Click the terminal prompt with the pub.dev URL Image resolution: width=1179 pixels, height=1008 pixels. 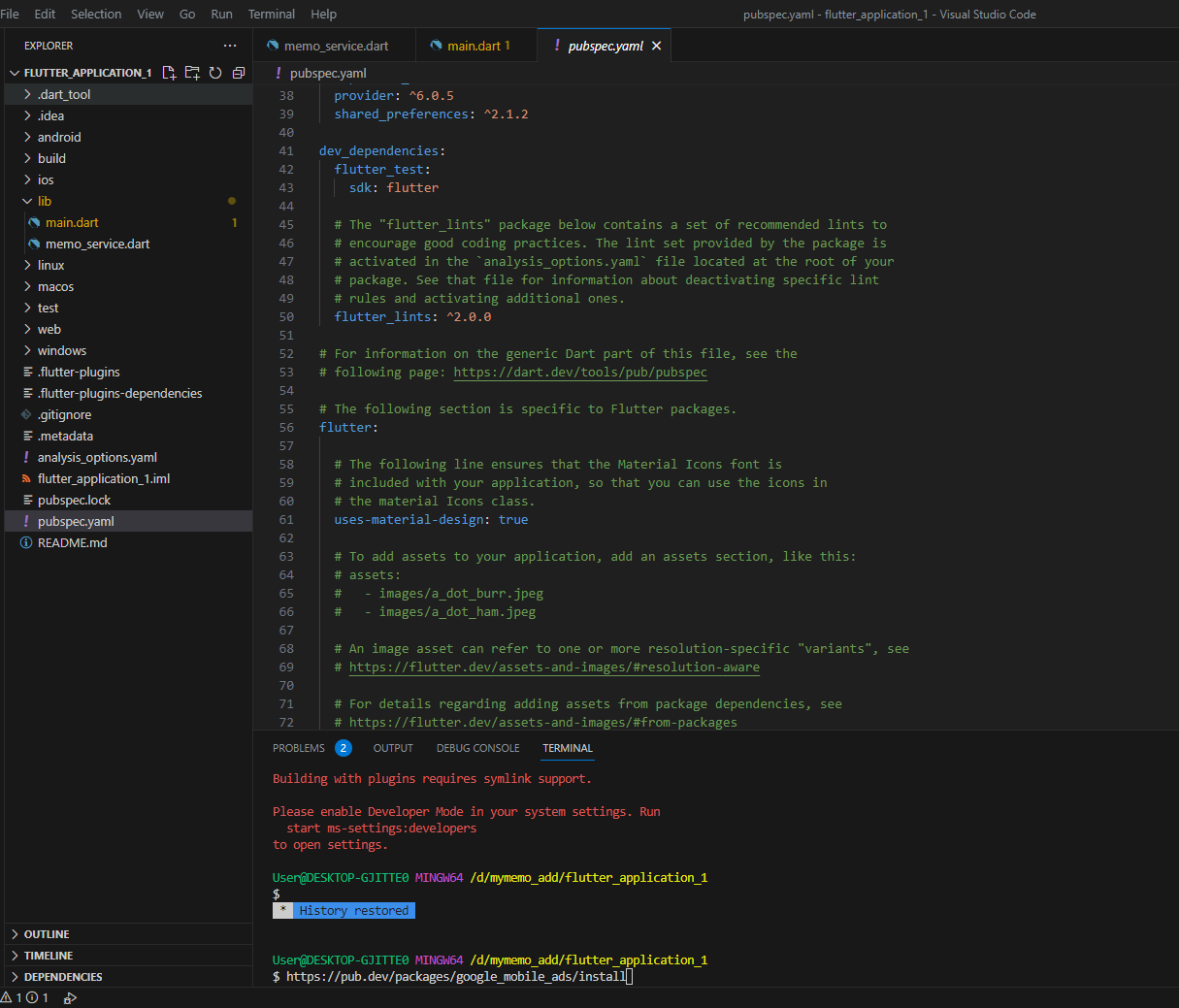(x=452, y=977)
